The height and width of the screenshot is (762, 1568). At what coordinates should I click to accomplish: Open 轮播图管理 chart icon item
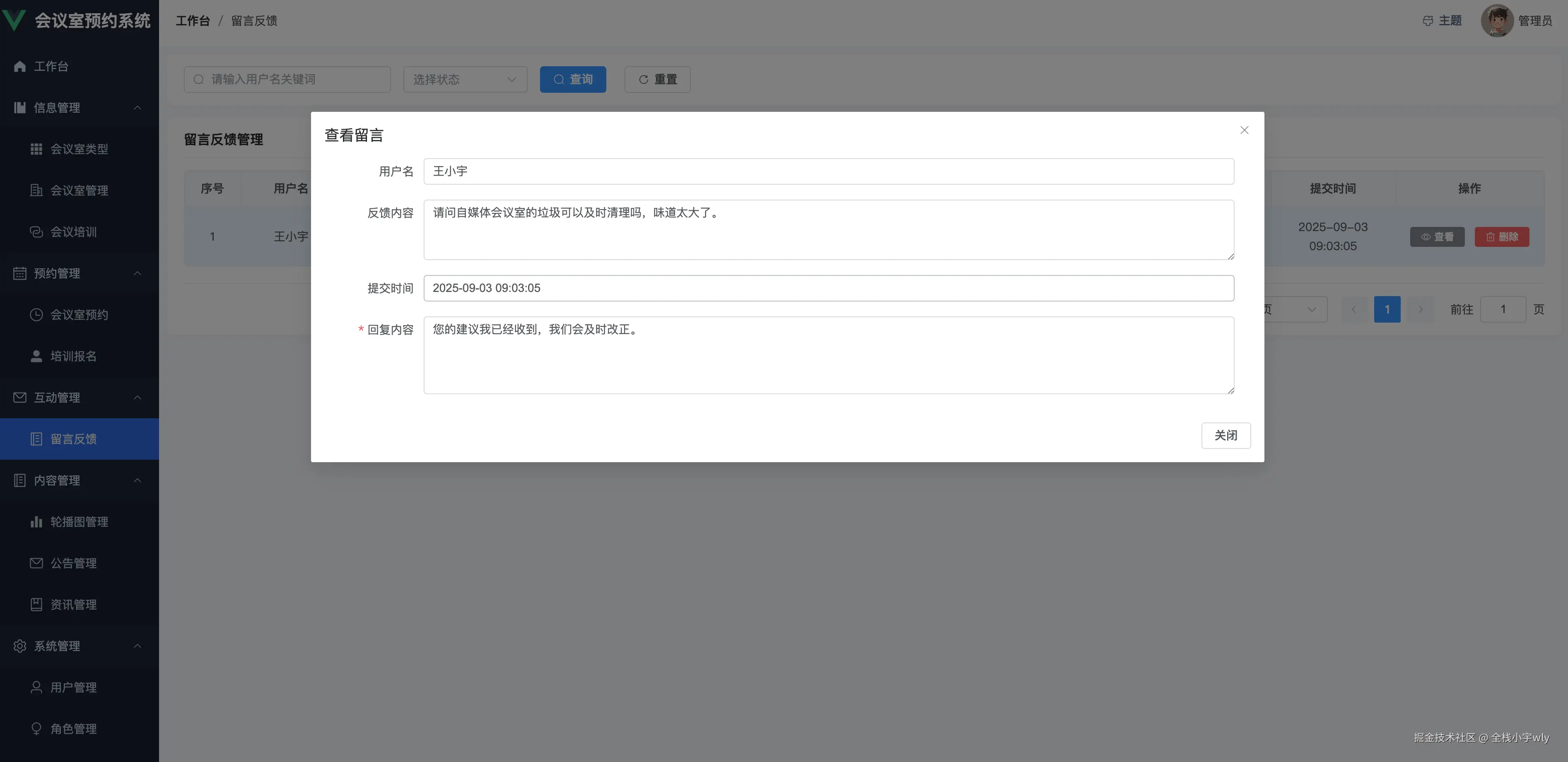(x=36, y=521)
